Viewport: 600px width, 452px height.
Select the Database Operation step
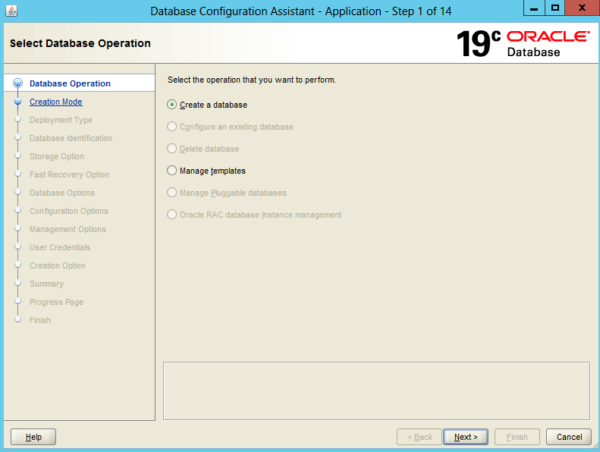[70, 83]
